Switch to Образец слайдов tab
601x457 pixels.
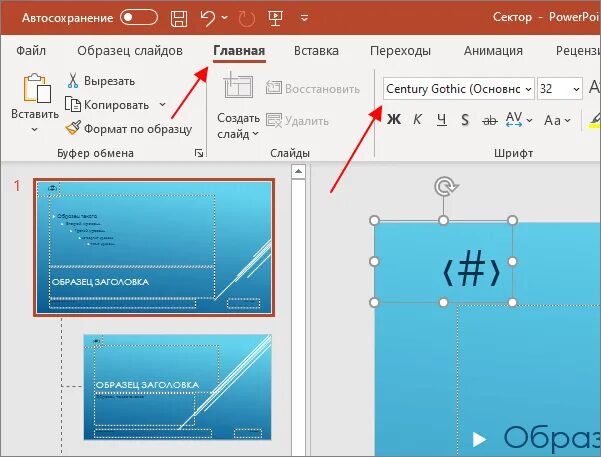[130, 51]
